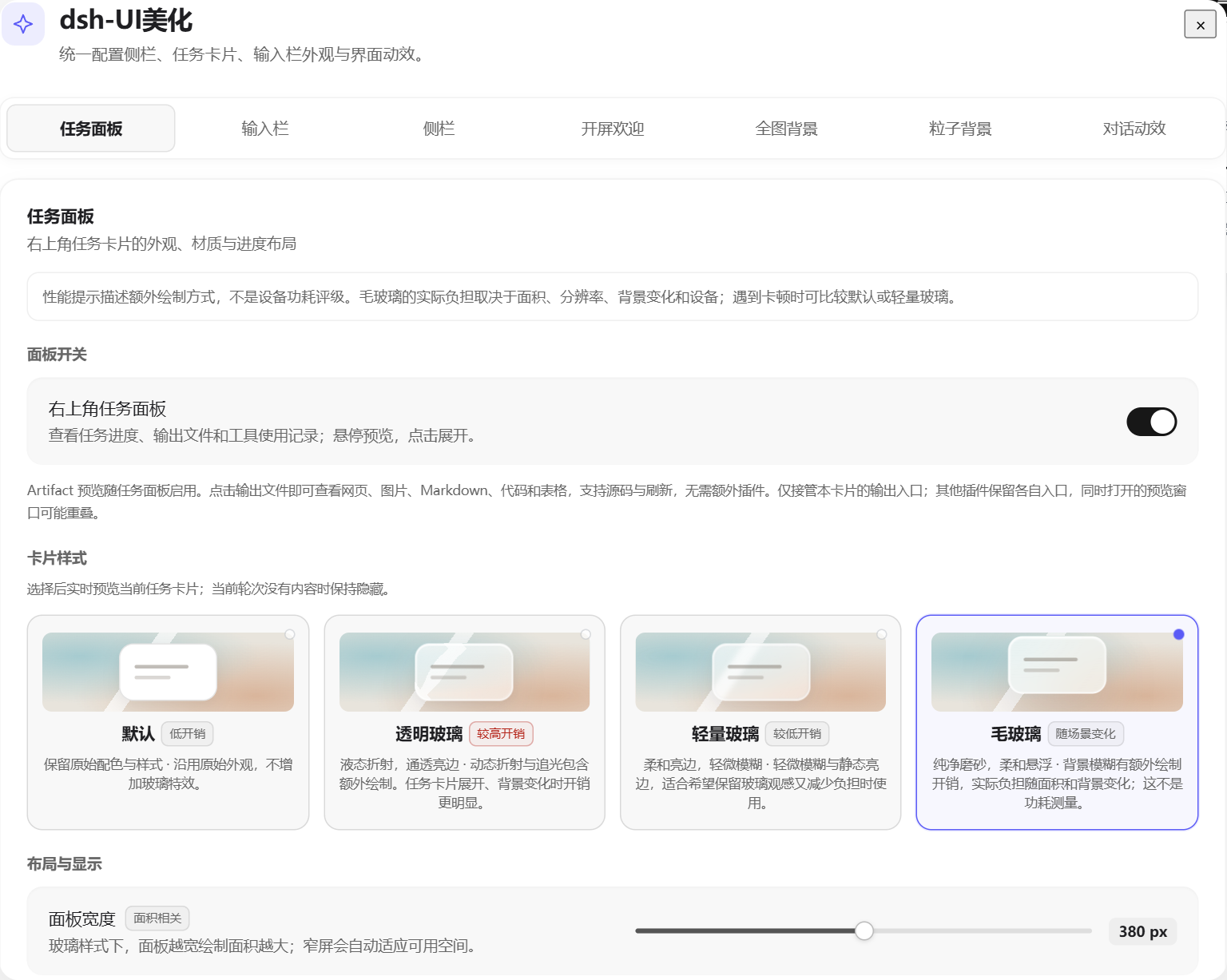Pick the 轻量玻璃 card style radio

click(x=882, y=634)
